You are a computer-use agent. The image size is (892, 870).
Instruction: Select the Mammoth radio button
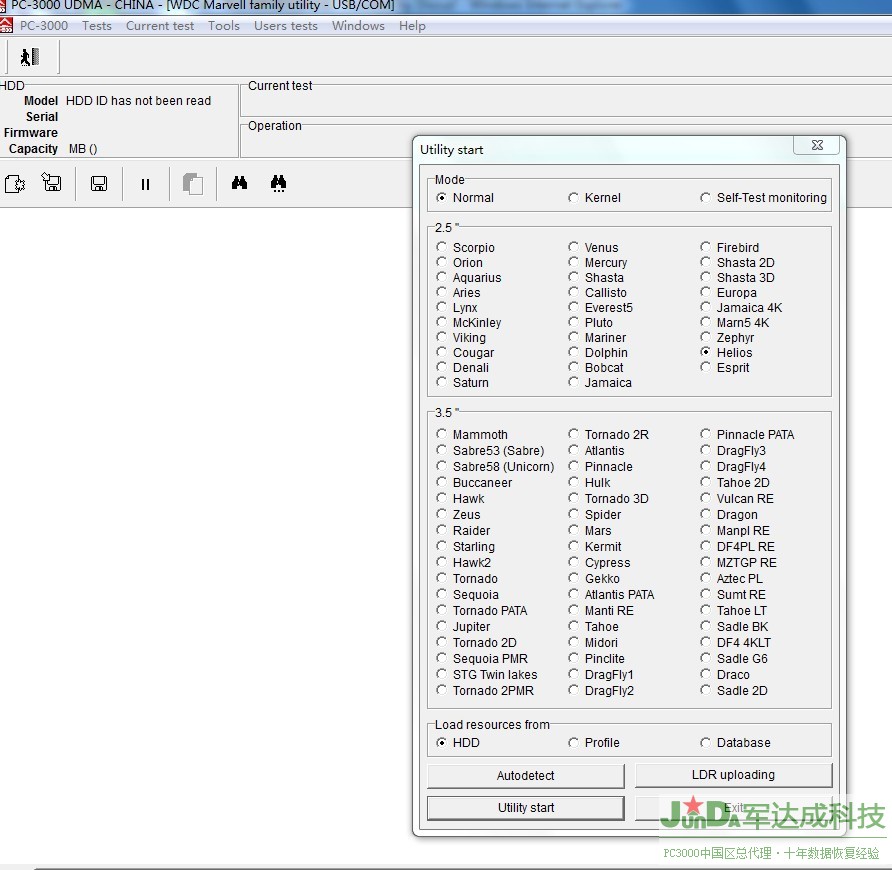coord(441,434)
